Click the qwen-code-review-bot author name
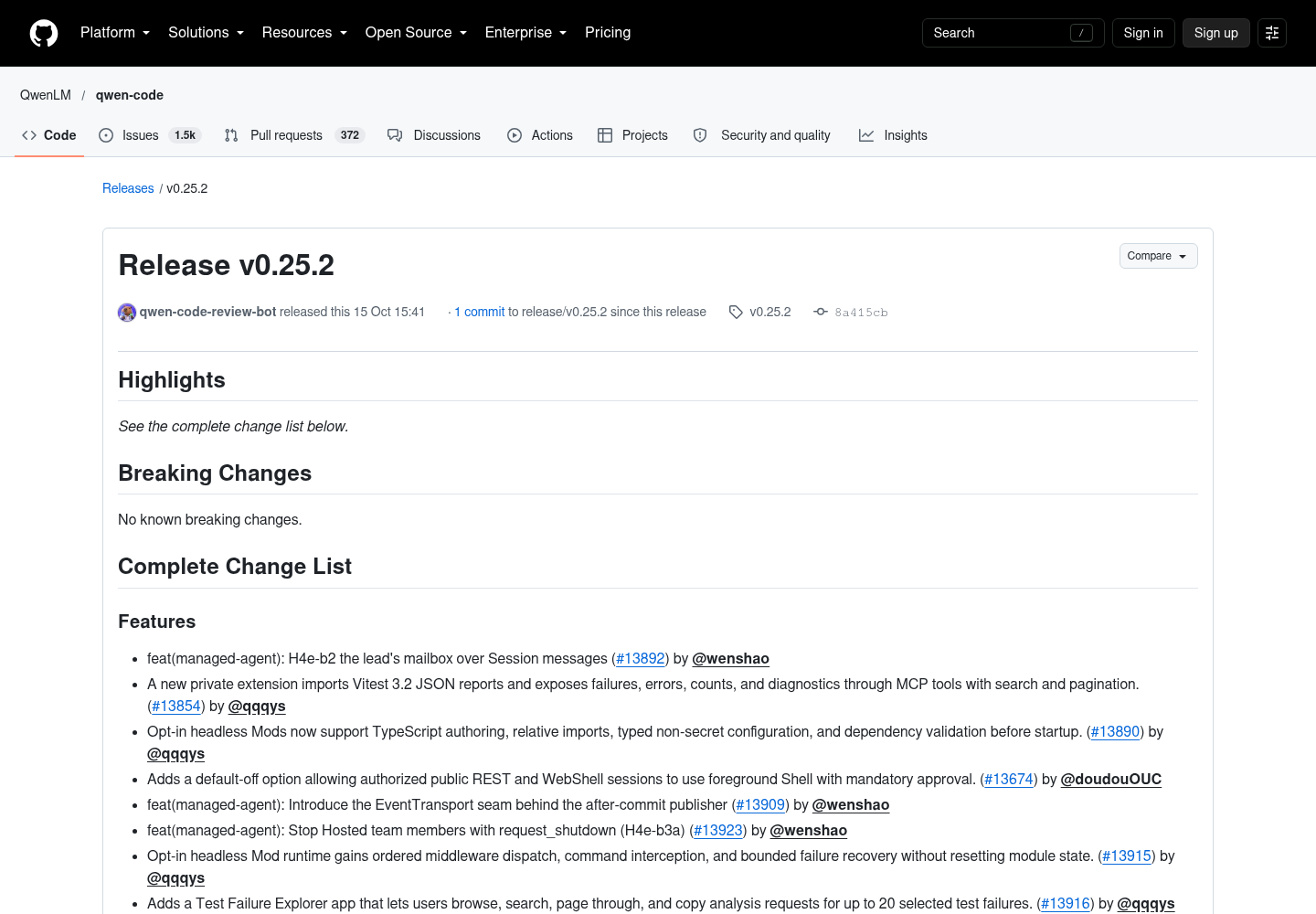The image size is (1316, 914). [207, 312]
